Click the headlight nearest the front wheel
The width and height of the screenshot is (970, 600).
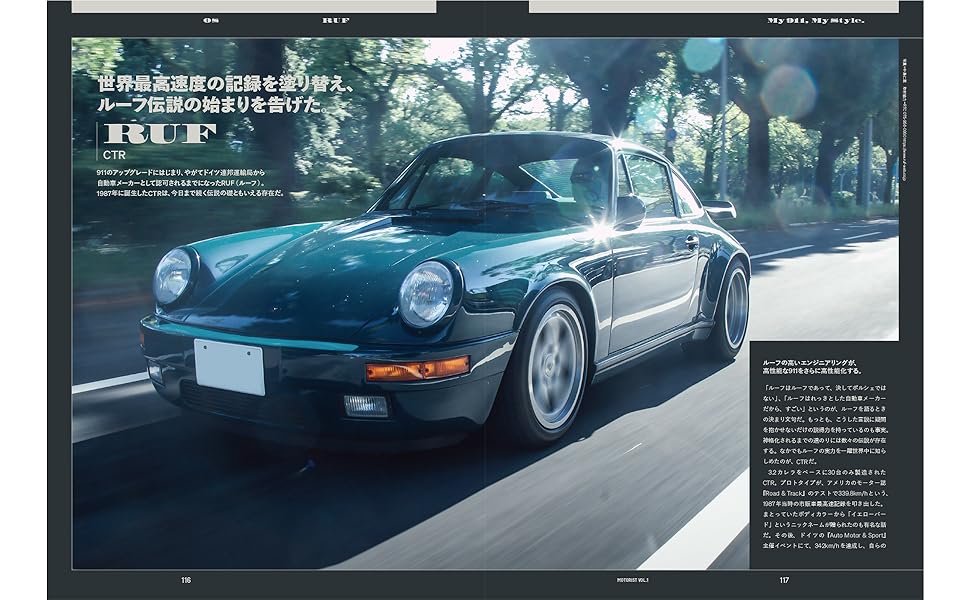point(426,294)
